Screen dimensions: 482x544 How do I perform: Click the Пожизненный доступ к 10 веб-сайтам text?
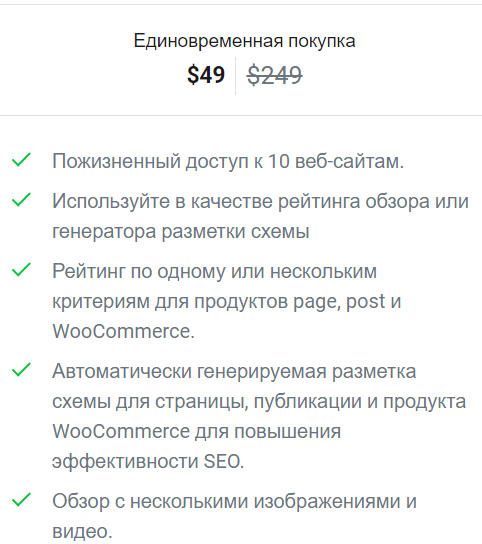pyautogui.click(x=228, y=161)
